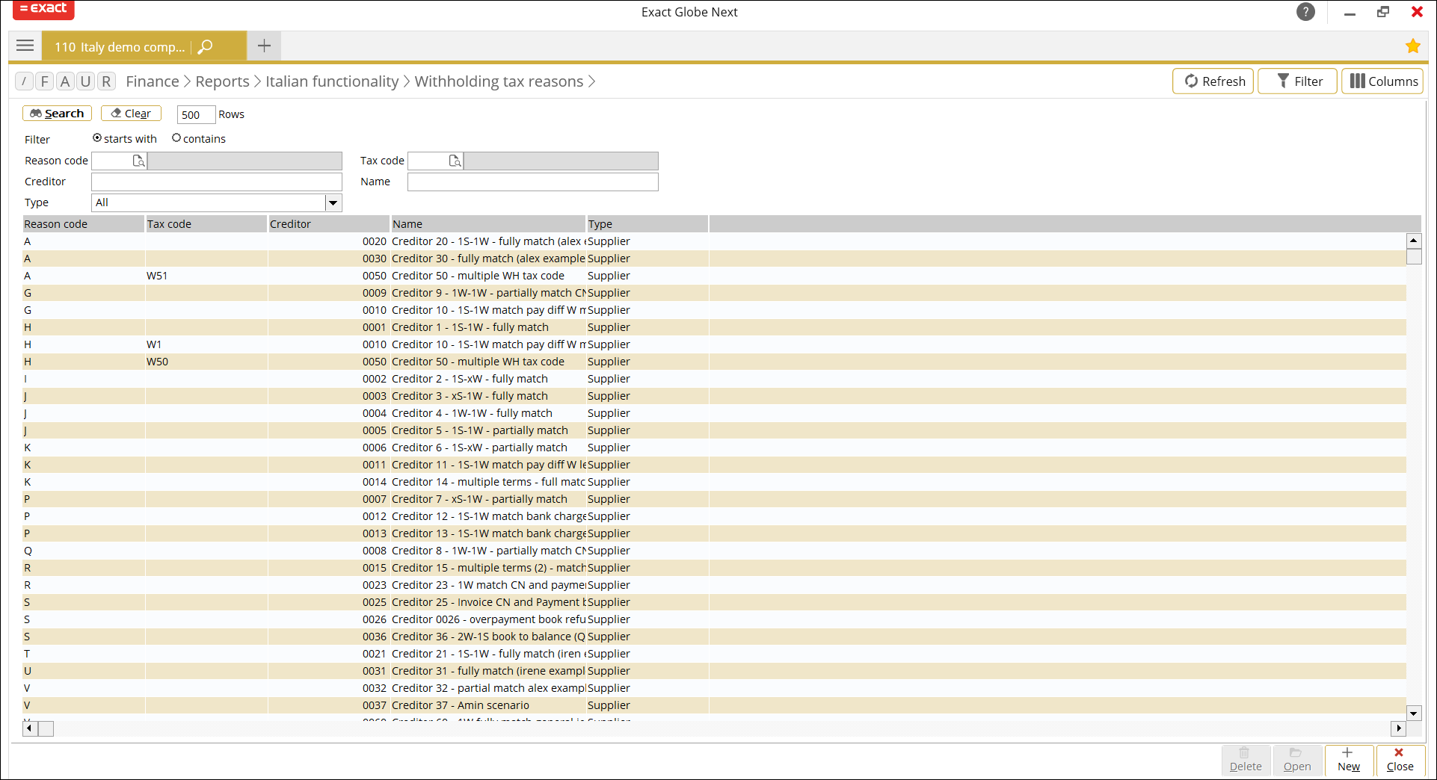Select creditor number 0026 cell

(x=328, y=619)
